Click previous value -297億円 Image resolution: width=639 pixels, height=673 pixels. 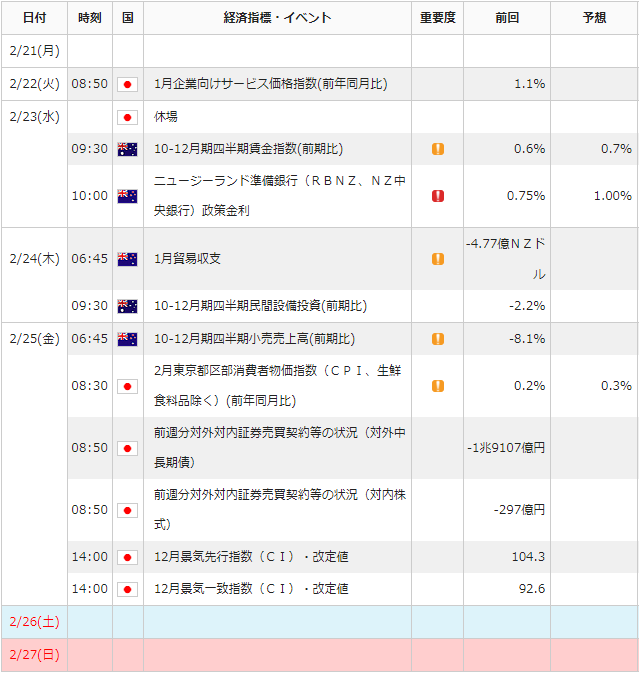[519, 510]
